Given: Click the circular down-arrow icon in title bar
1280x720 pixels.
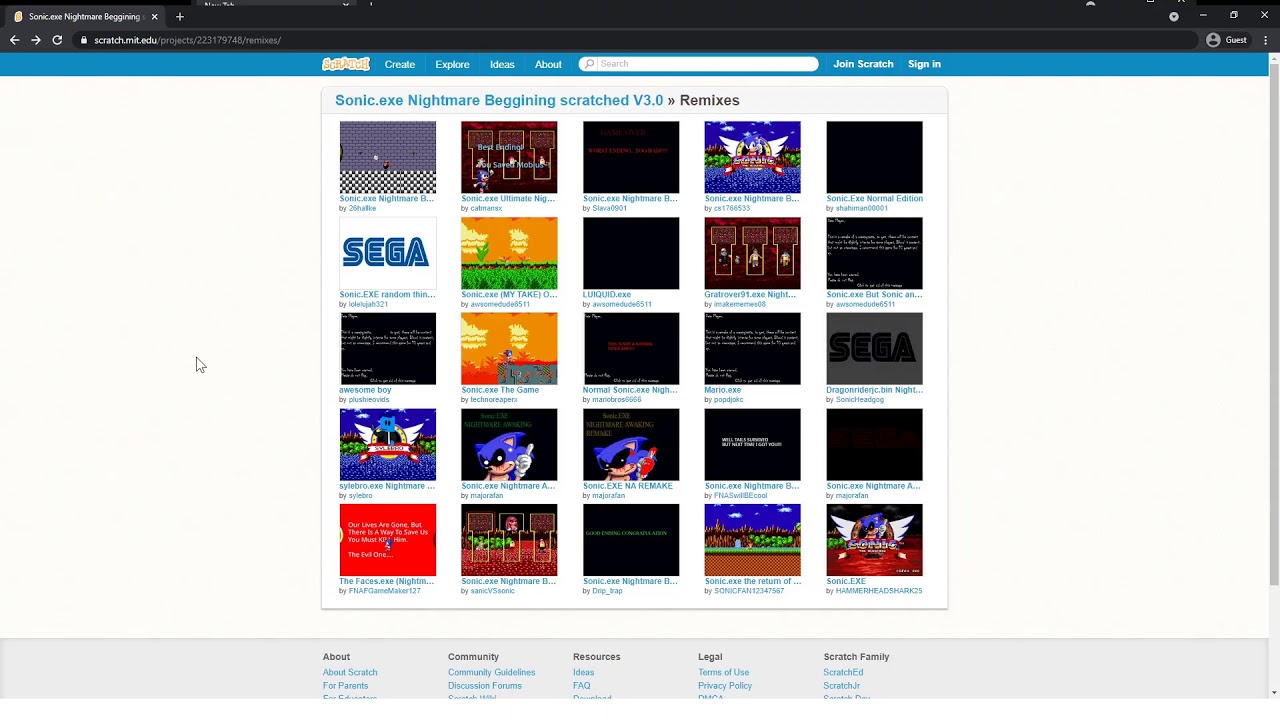Looking at the screenshot, I should (x=1174, y=16).
